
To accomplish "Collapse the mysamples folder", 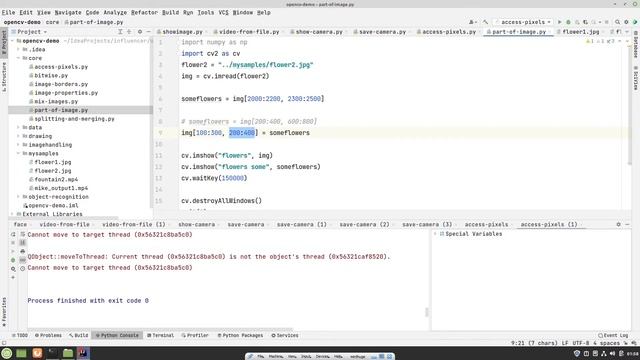I will [x=18, y=153].
